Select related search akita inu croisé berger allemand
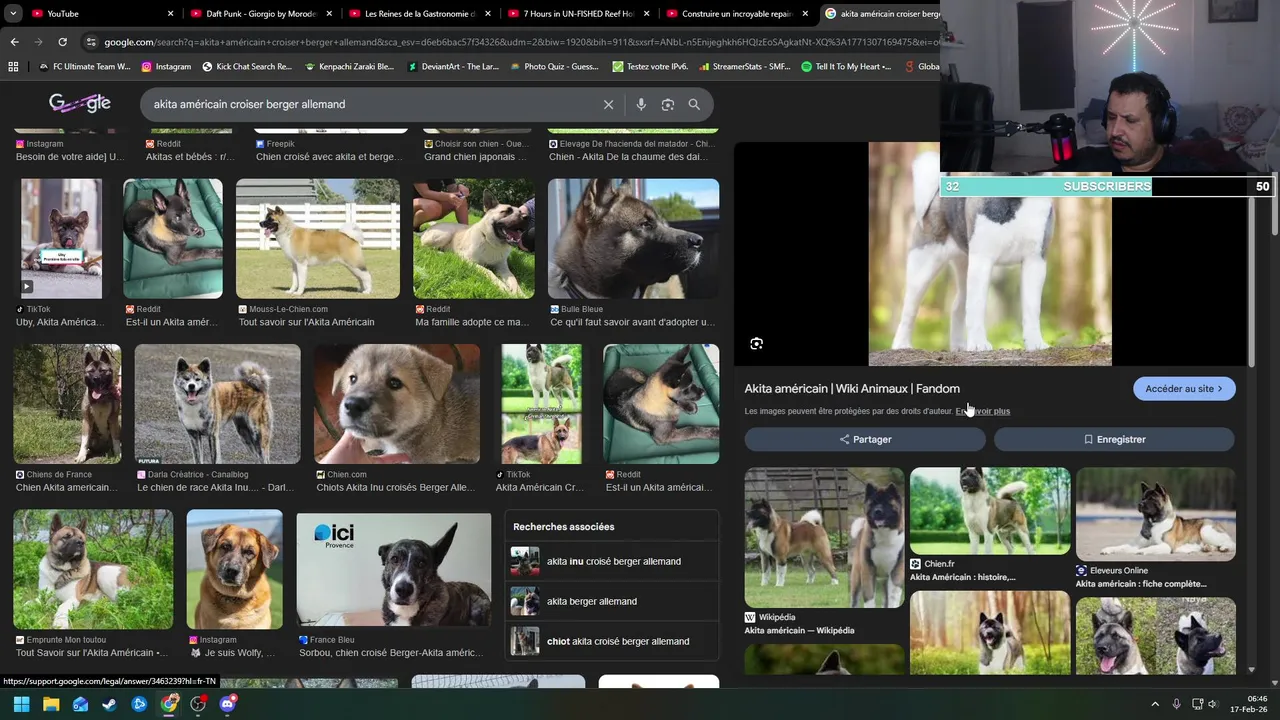The image size is (1280, 720). point(612,561)
